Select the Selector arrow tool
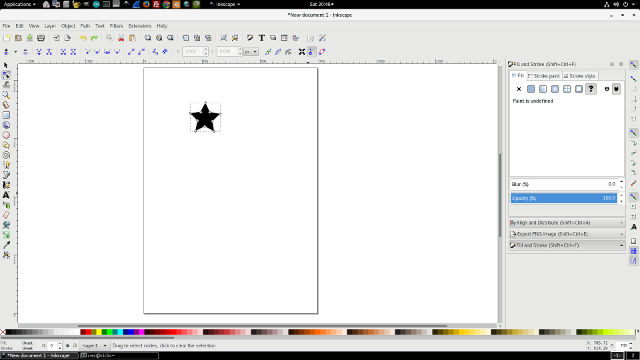 [6, 65]
